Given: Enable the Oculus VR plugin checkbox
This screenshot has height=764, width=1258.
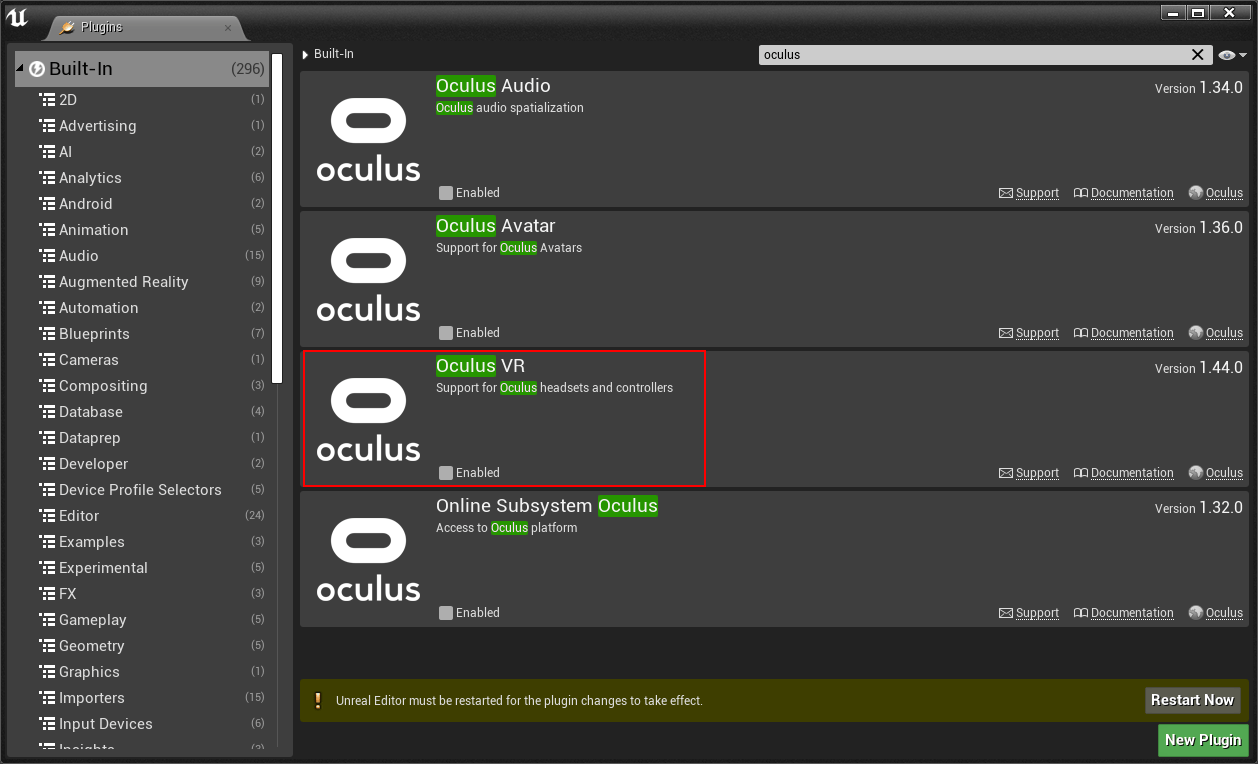Looking at the screenshot, I should pos(446,473).
